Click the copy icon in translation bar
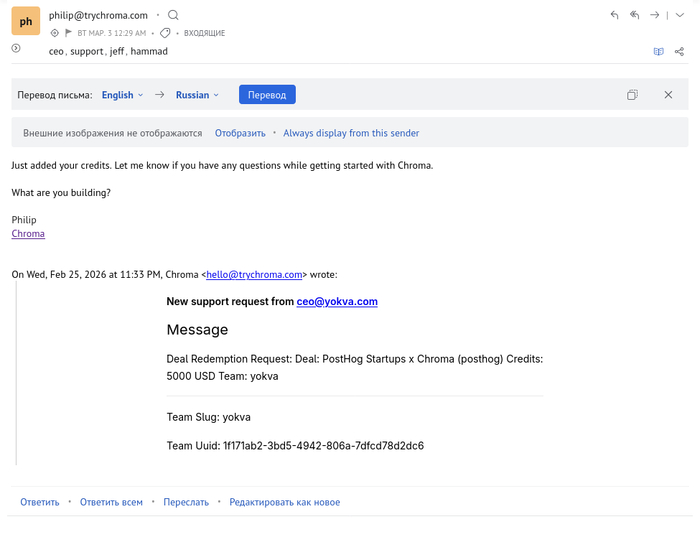This screenshot has width=700, height=560. click(x=632, y=95)
